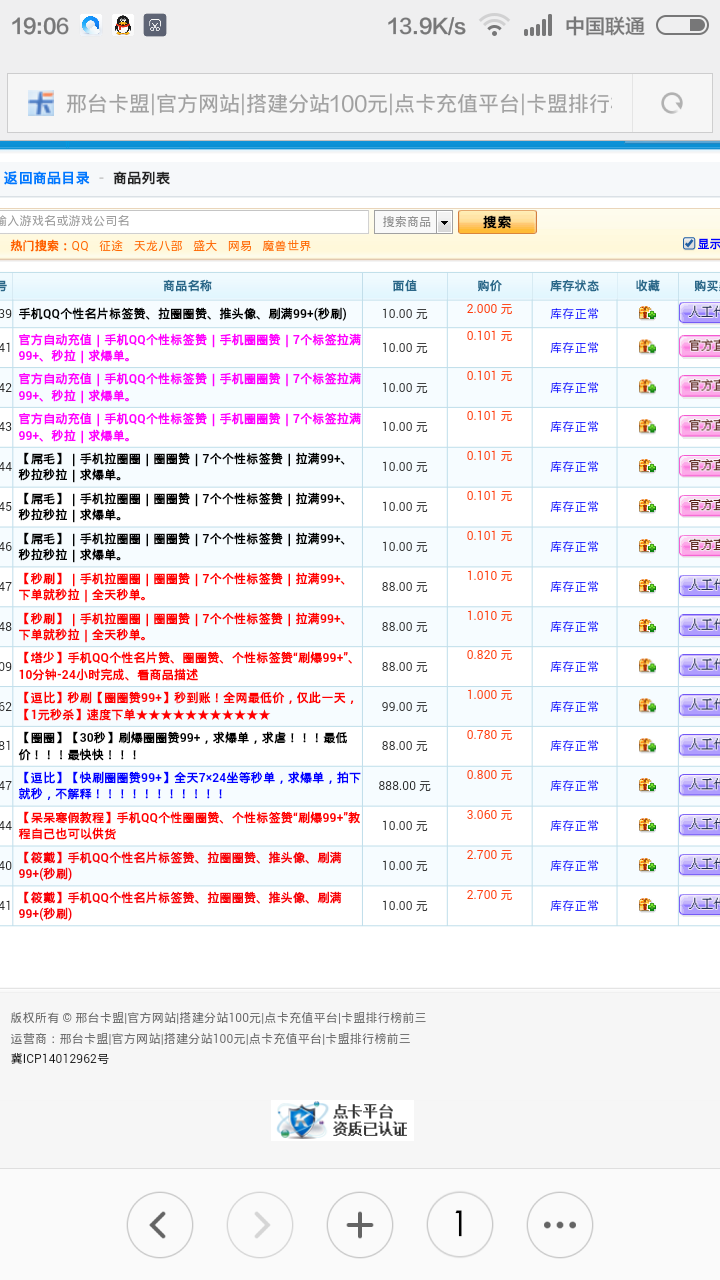Image resolution: width=720 pixels, height=1280 pixels.
Task: Go back with browser back arrow
Action: coord(159,1225)
